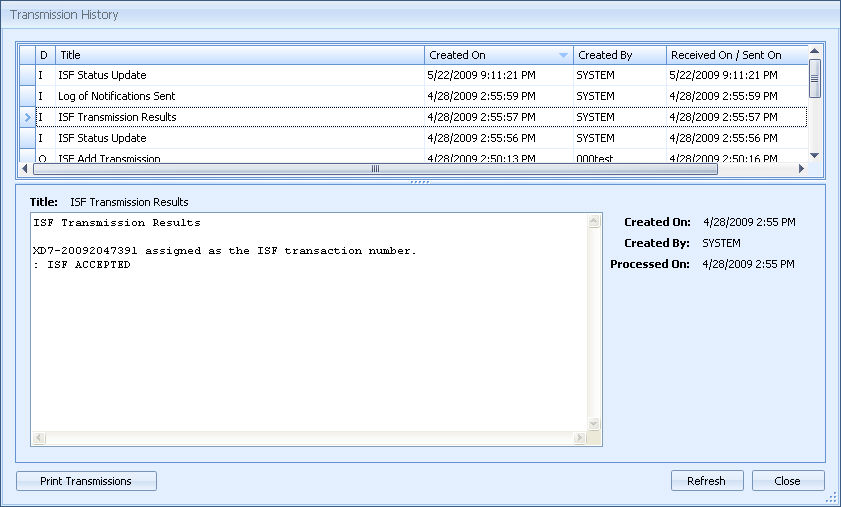This screenshot has height=507, width=841.
Task: Sort by Received On / Sent On column
Action: (x=735, y=55)
